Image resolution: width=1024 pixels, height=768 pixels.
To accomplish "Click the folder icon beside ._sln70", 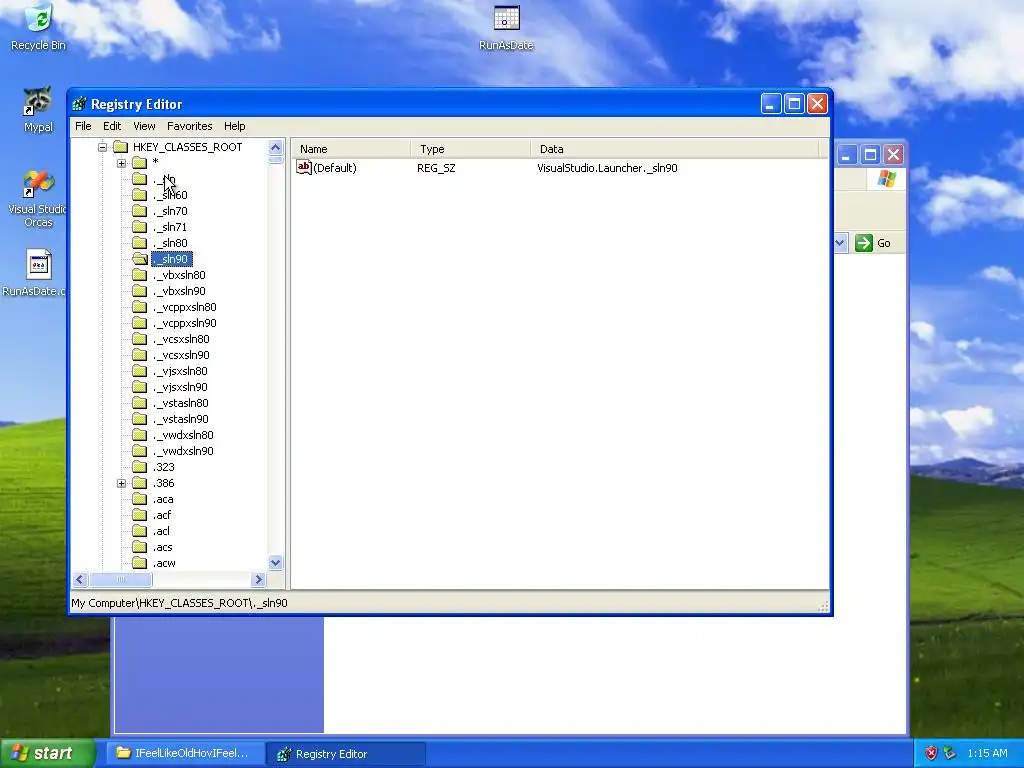I will click(139, 211).
